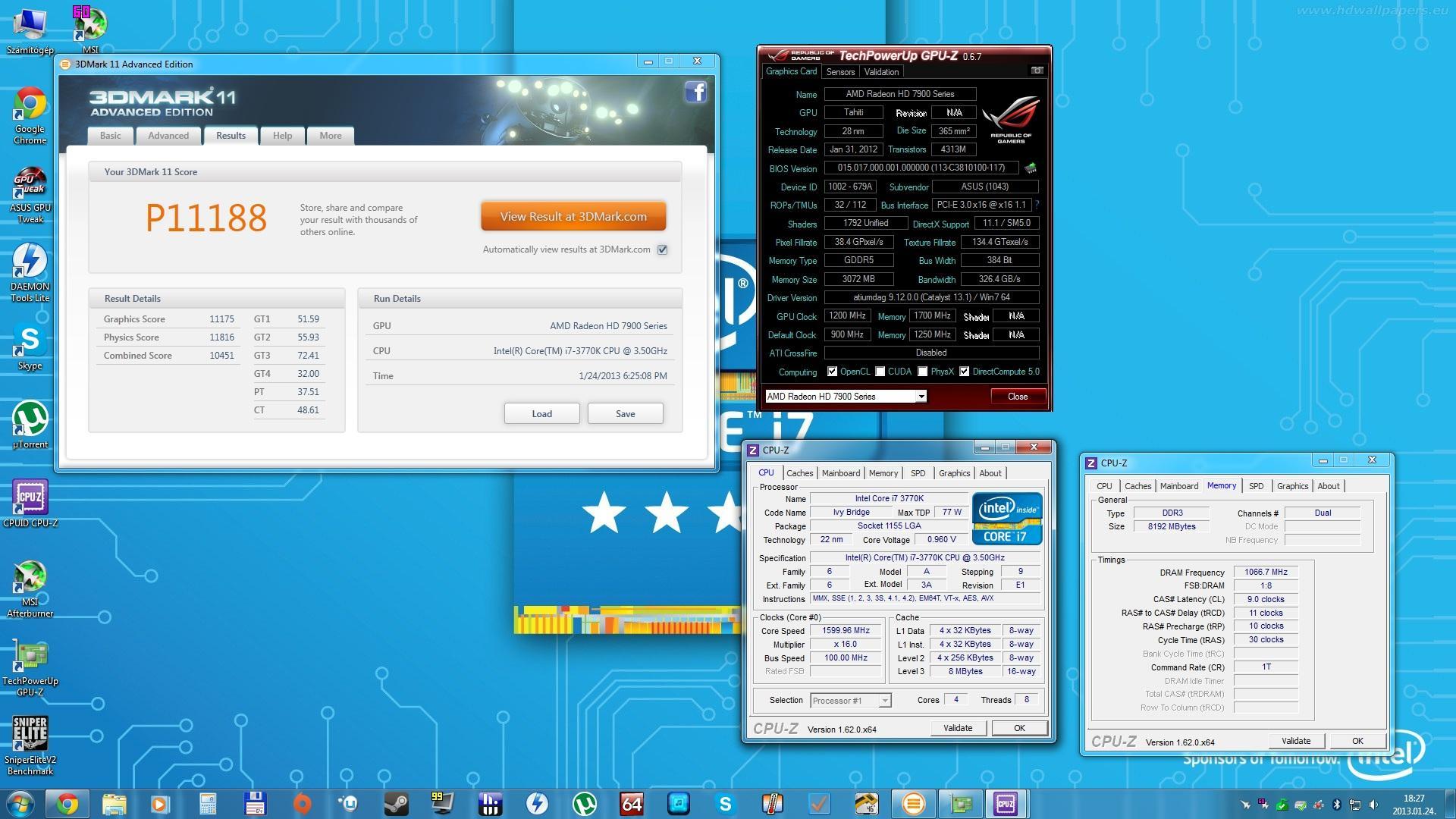This screenshot has height=819, width=1456.
Task: Click the Load button in Run Details
Action: (541, 413)
